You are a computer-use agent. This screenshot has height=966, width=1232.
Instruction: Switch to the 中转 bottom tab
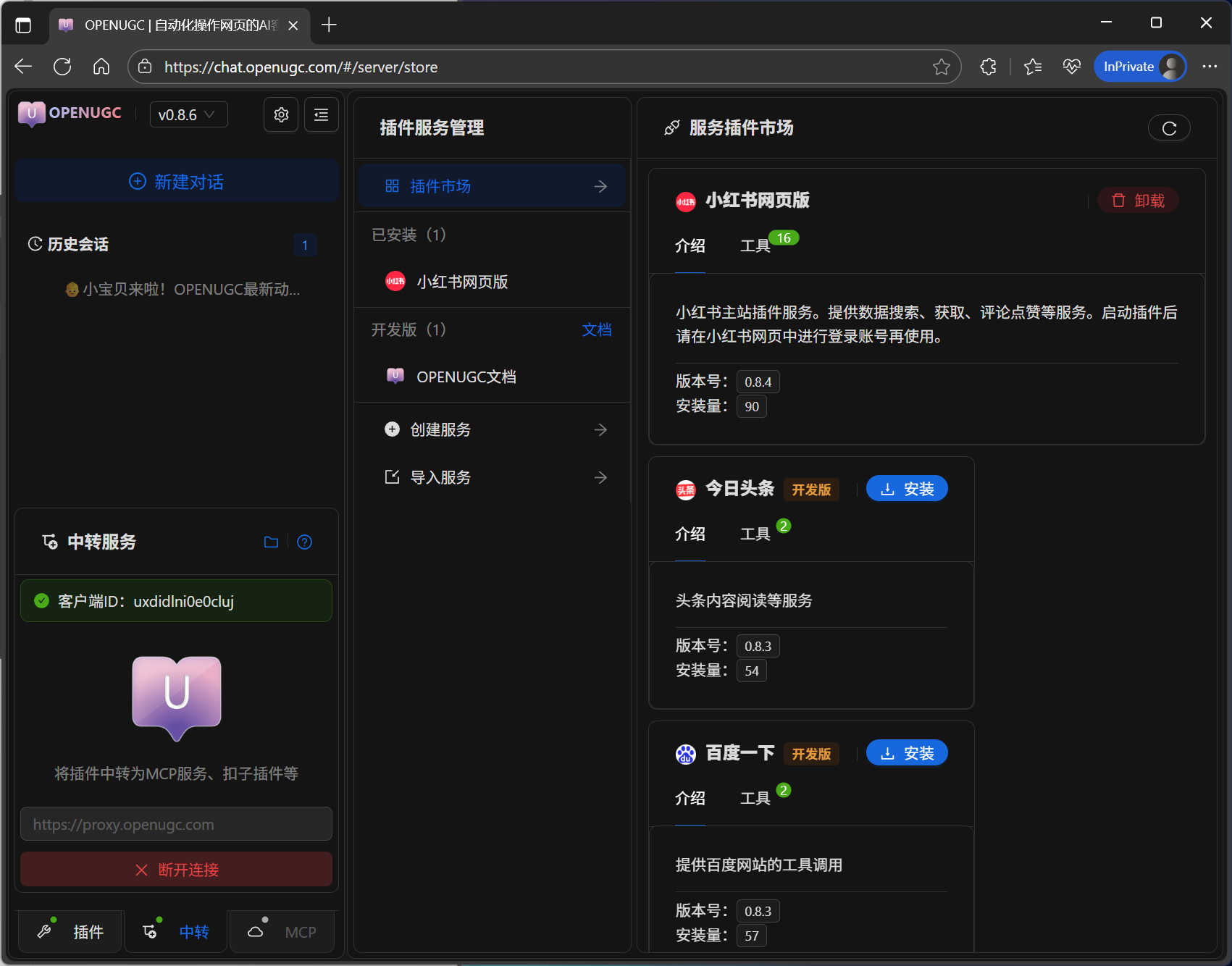[x=177, y=931]
